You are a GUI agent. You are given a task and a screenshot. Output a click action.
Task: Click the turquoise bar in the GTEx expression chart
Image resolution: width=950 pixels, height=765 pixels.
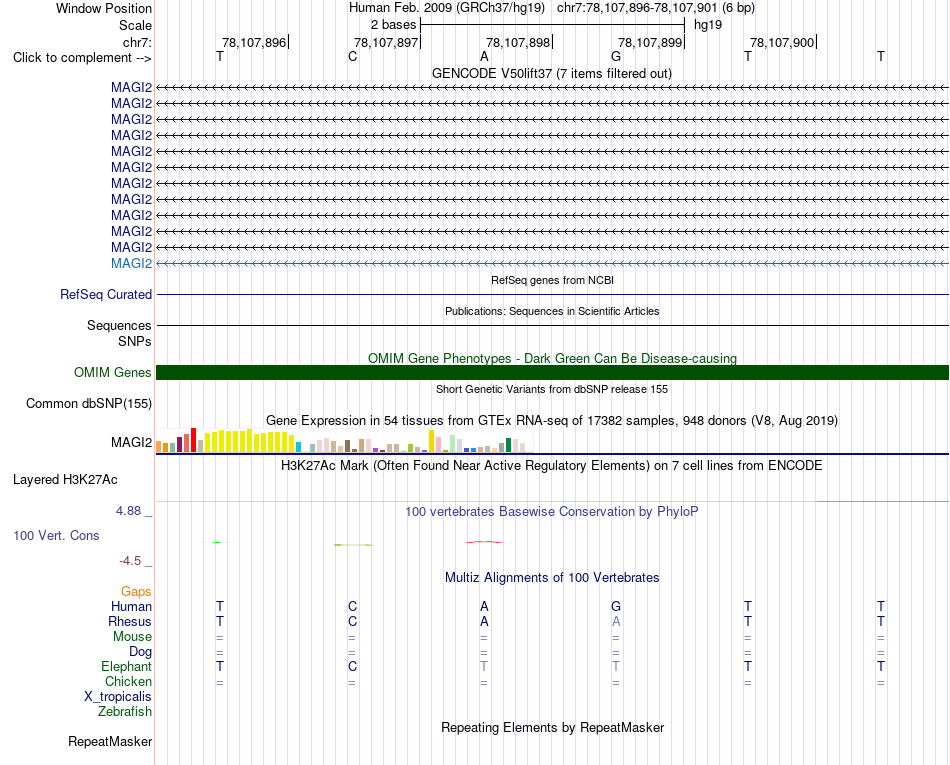click(x=299, y=447)
